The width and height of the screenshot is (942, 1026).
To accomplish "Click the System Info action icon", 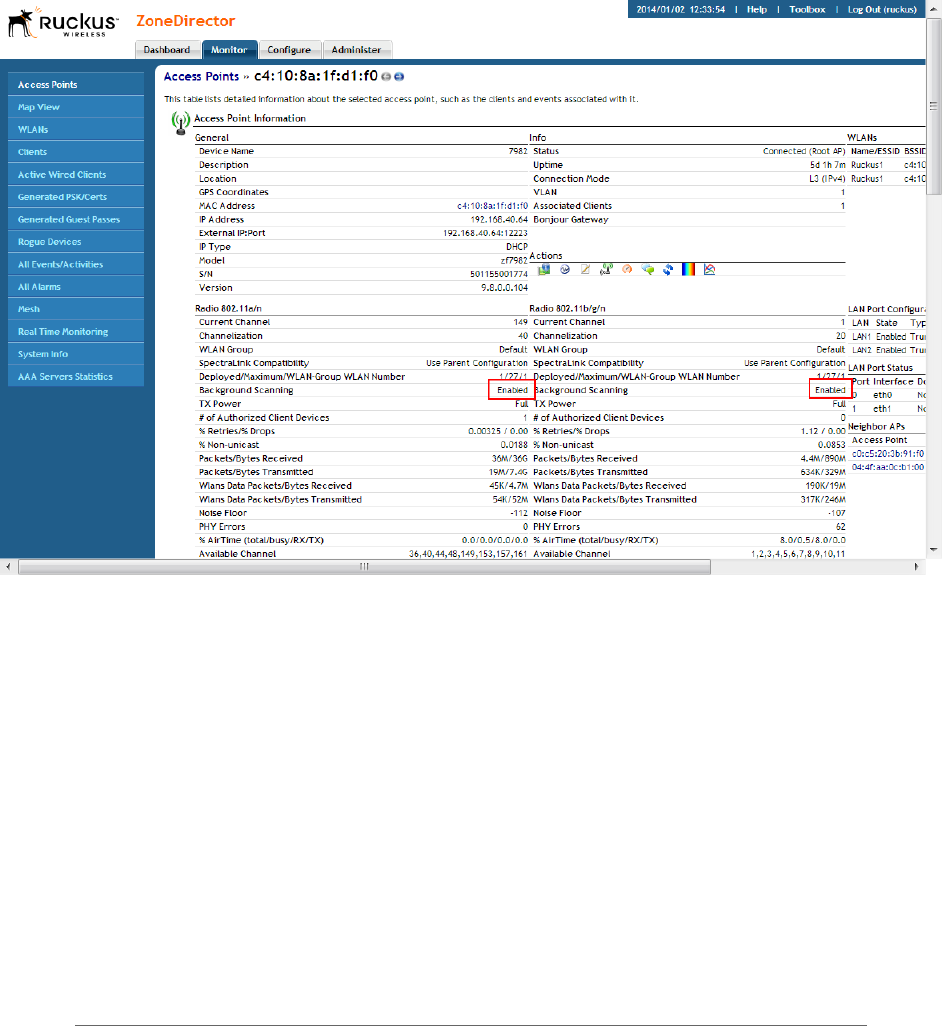I will 544,270.
